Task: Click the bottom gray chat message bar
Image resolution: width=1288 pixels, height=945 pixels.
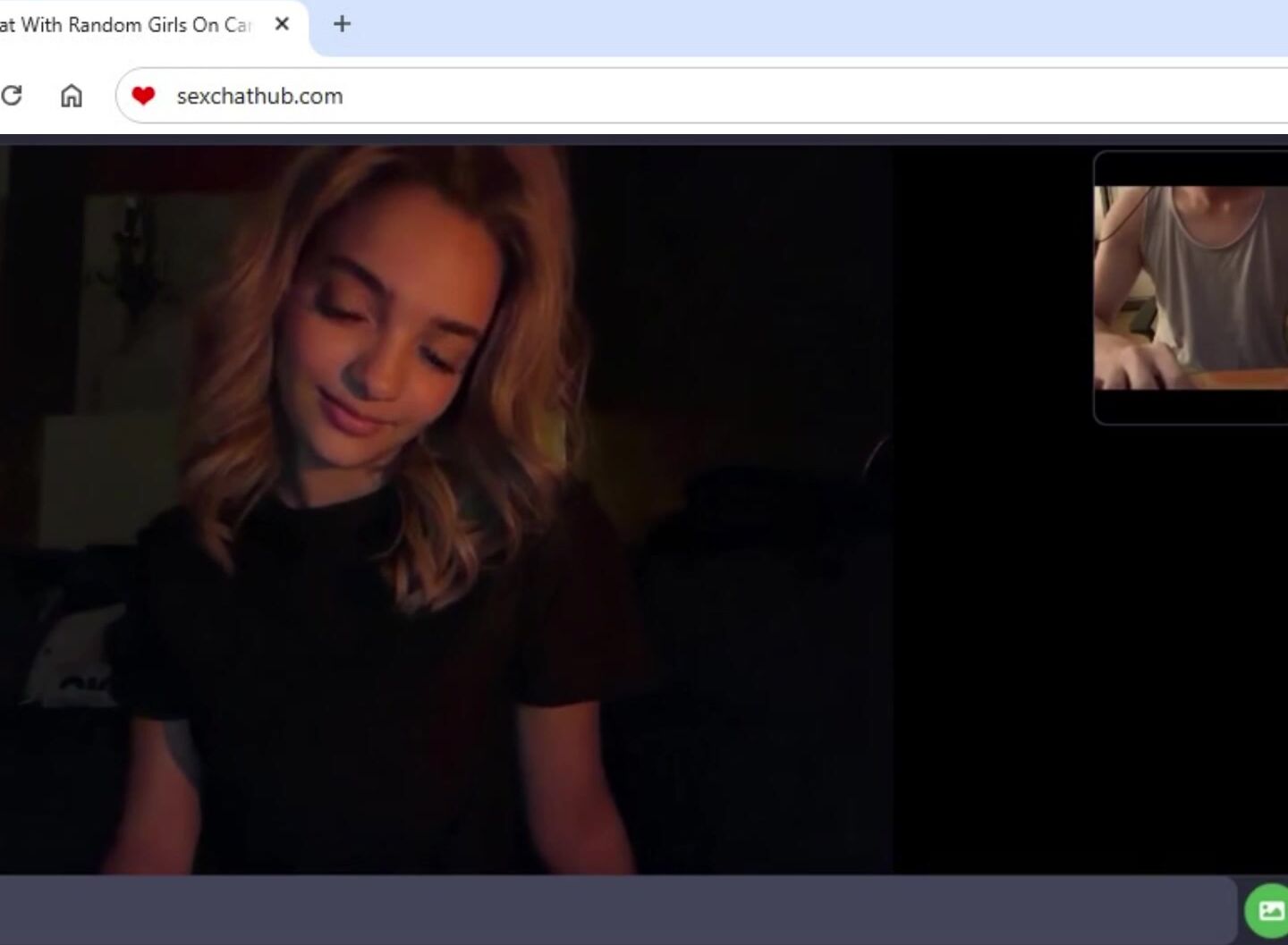Action: click(617, 910)
